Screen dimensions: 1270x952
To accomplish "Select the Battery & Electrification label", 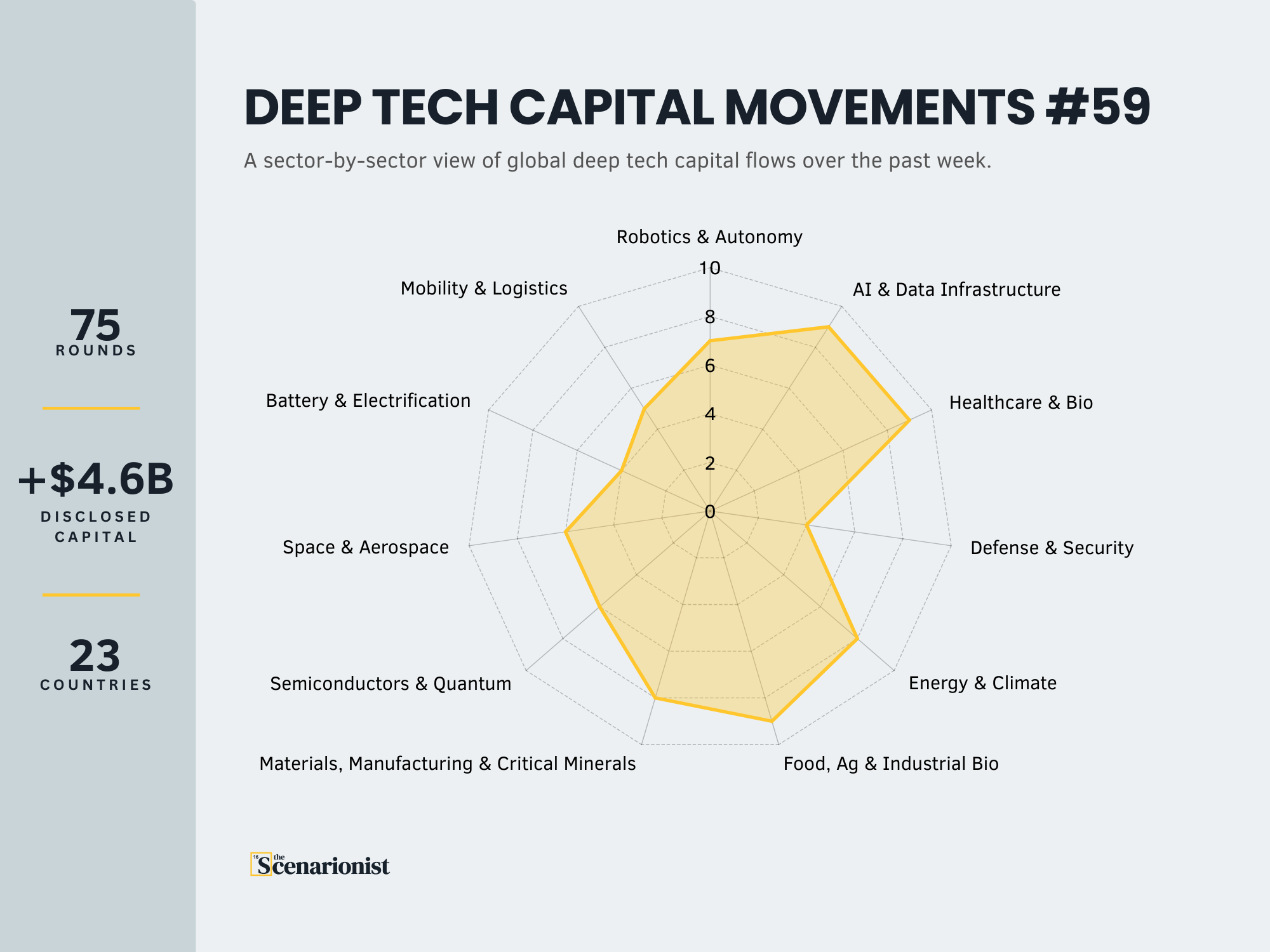I will [x=368, y=401].
